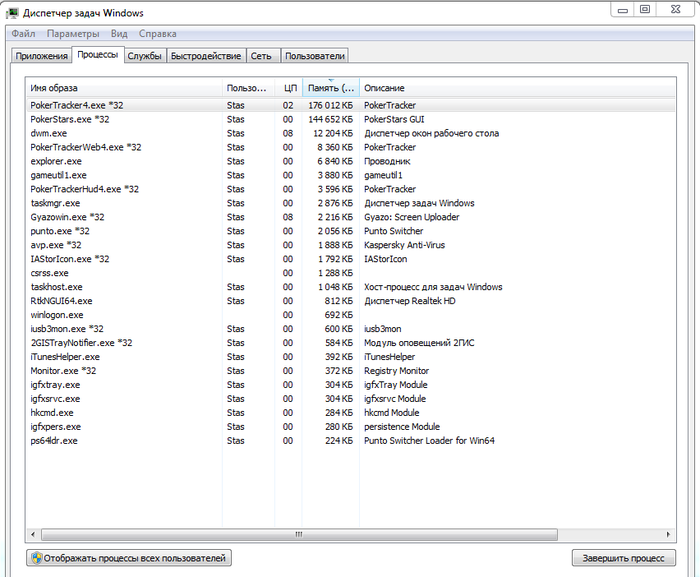
Task: Select the iusb3mon.exe *32 process
Action: [350, 329]
